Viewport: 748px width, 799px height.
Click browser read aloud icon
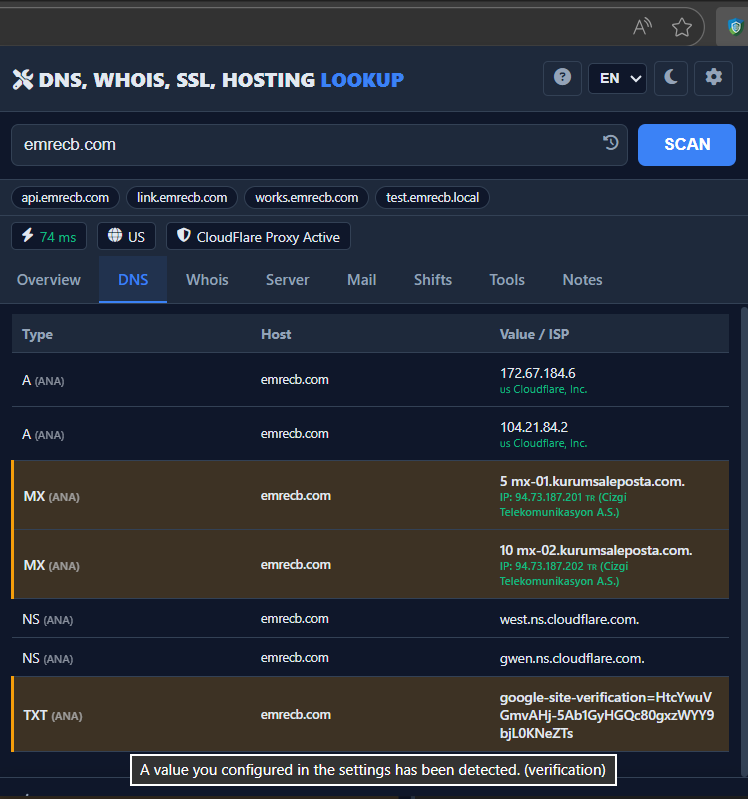(x=643, y=27)
